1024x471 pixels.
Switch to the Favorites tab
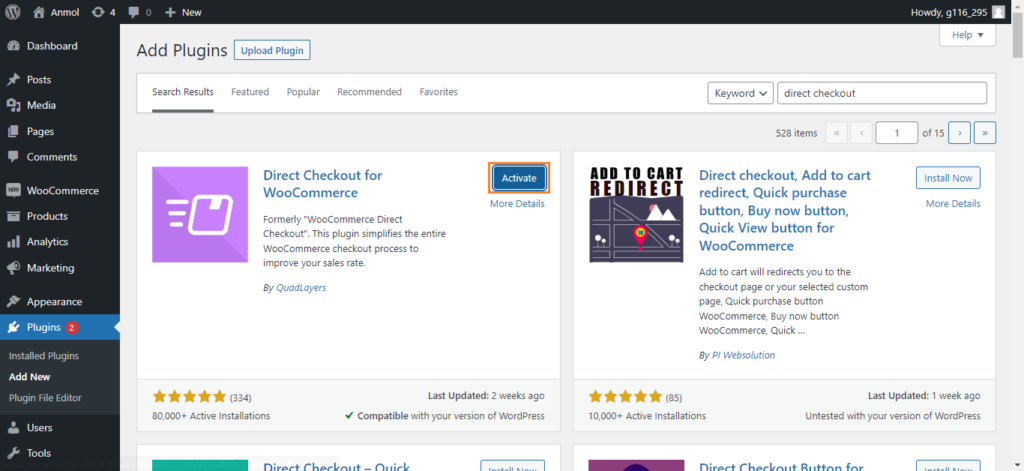coord(439,92)
